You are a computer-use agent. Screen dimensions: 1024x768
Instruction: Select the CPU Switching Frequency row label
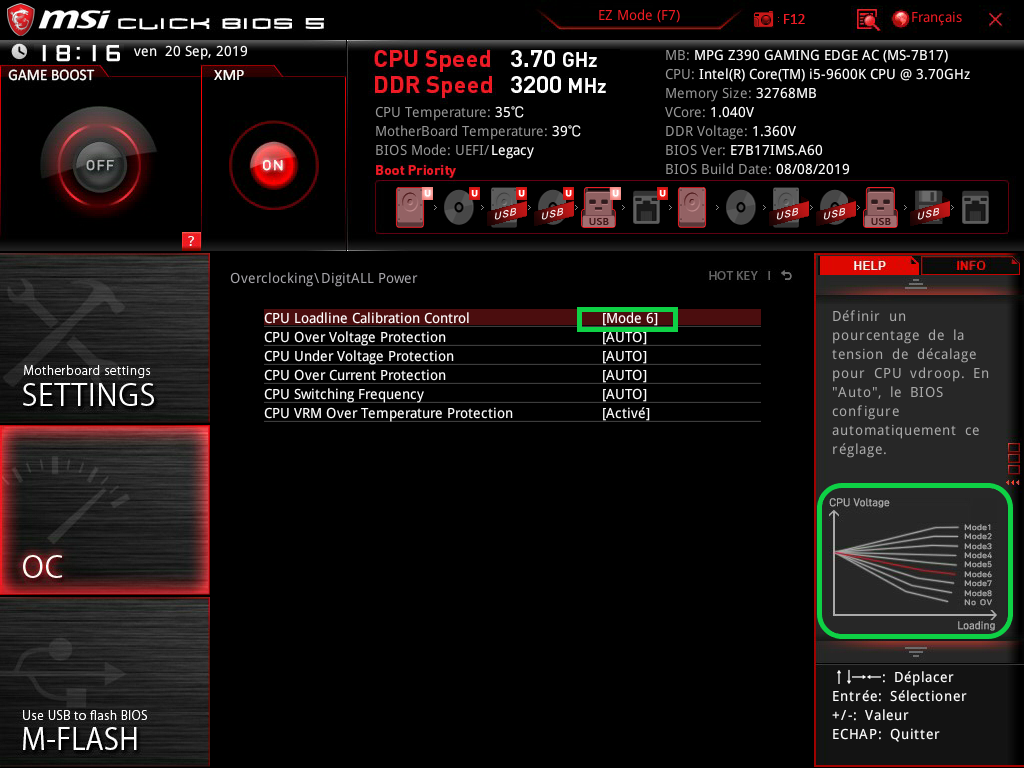[344, 394]
